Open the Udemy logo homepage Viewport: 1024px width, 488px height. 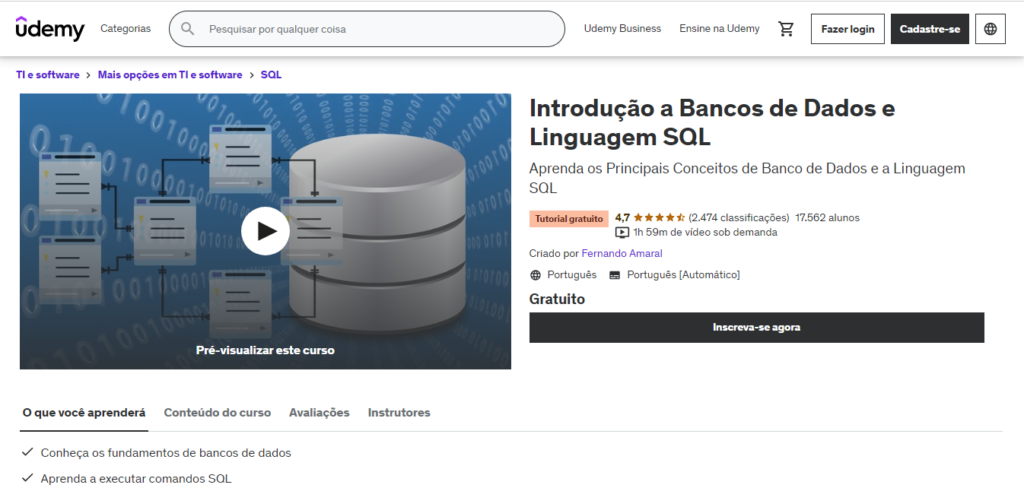click(x=50, y=29)
